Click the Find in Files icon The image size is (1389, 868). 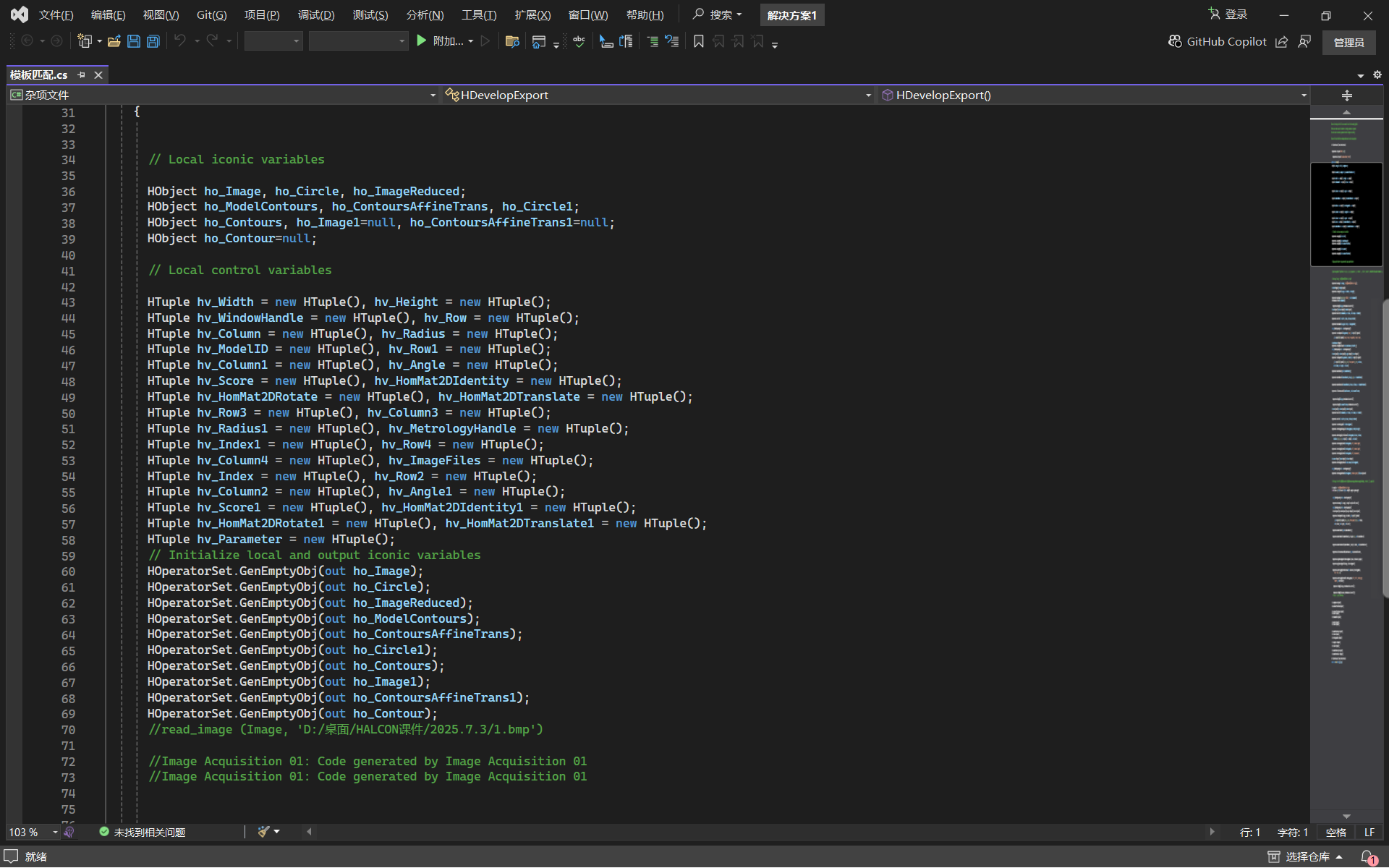point(512,42)
